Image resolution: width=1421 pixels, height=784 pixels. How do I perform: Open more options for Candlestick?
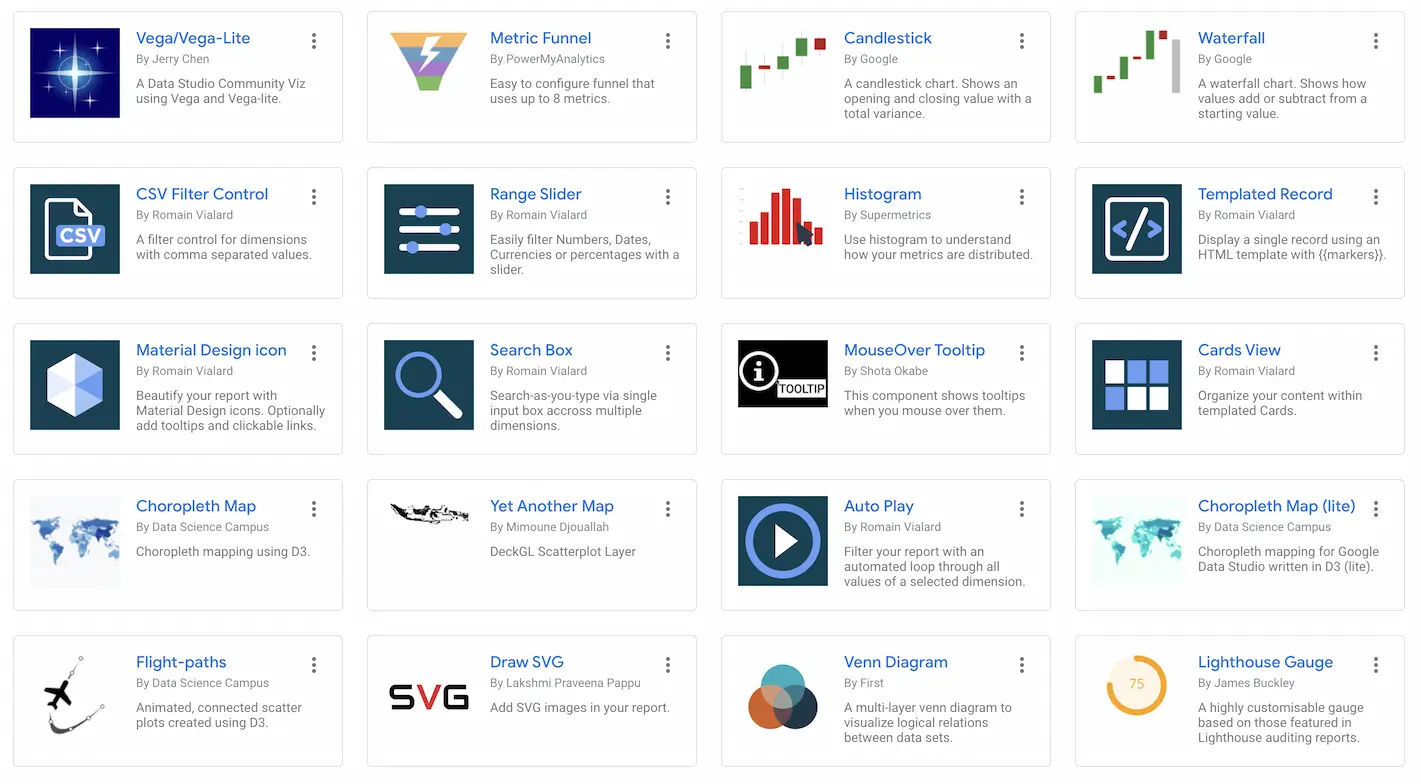[1022, 41]
